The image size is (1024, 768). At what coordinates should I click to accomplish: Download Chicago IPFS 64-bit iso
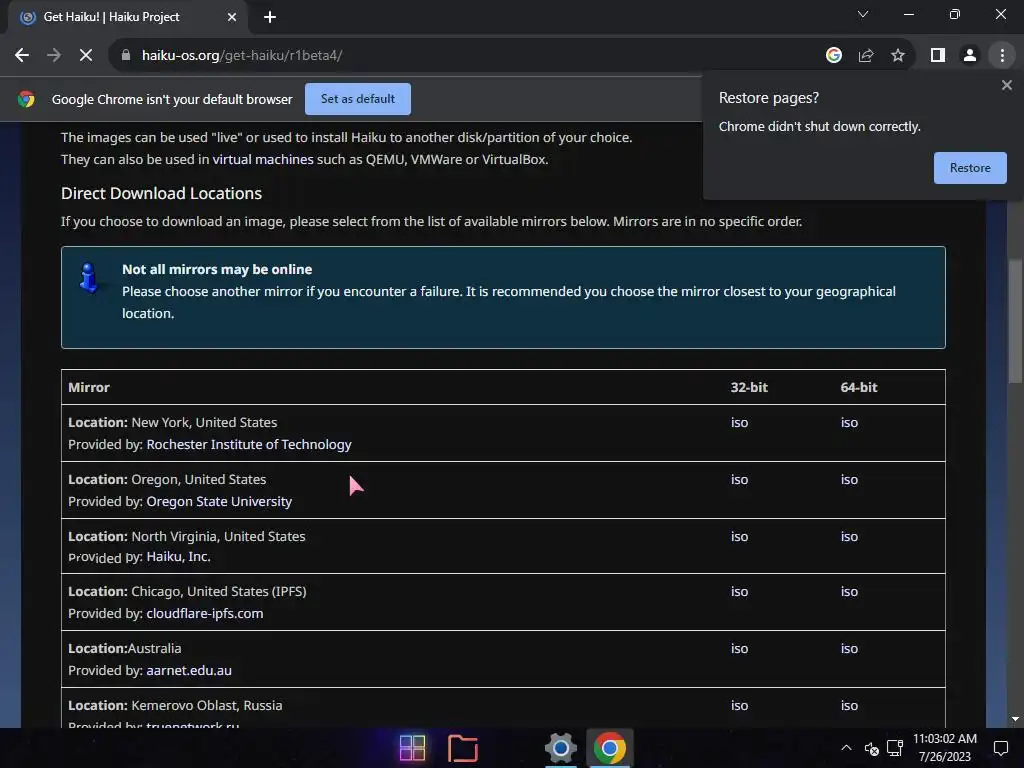pyautogui.click(x=849, y=591)
